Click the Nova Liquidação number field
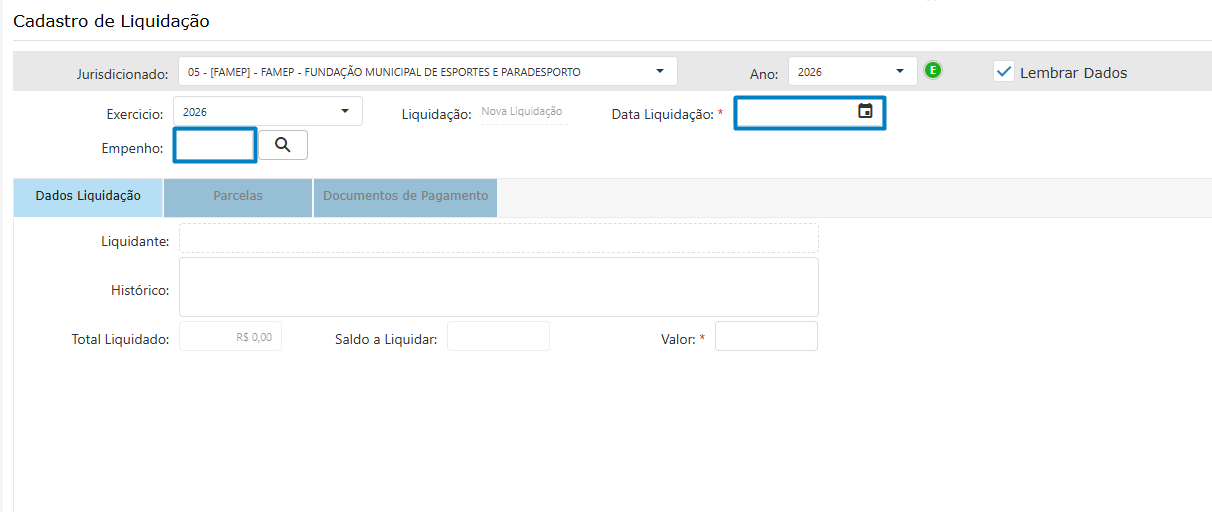Viewport: 1212px width, 512px height. pos(522,112)
